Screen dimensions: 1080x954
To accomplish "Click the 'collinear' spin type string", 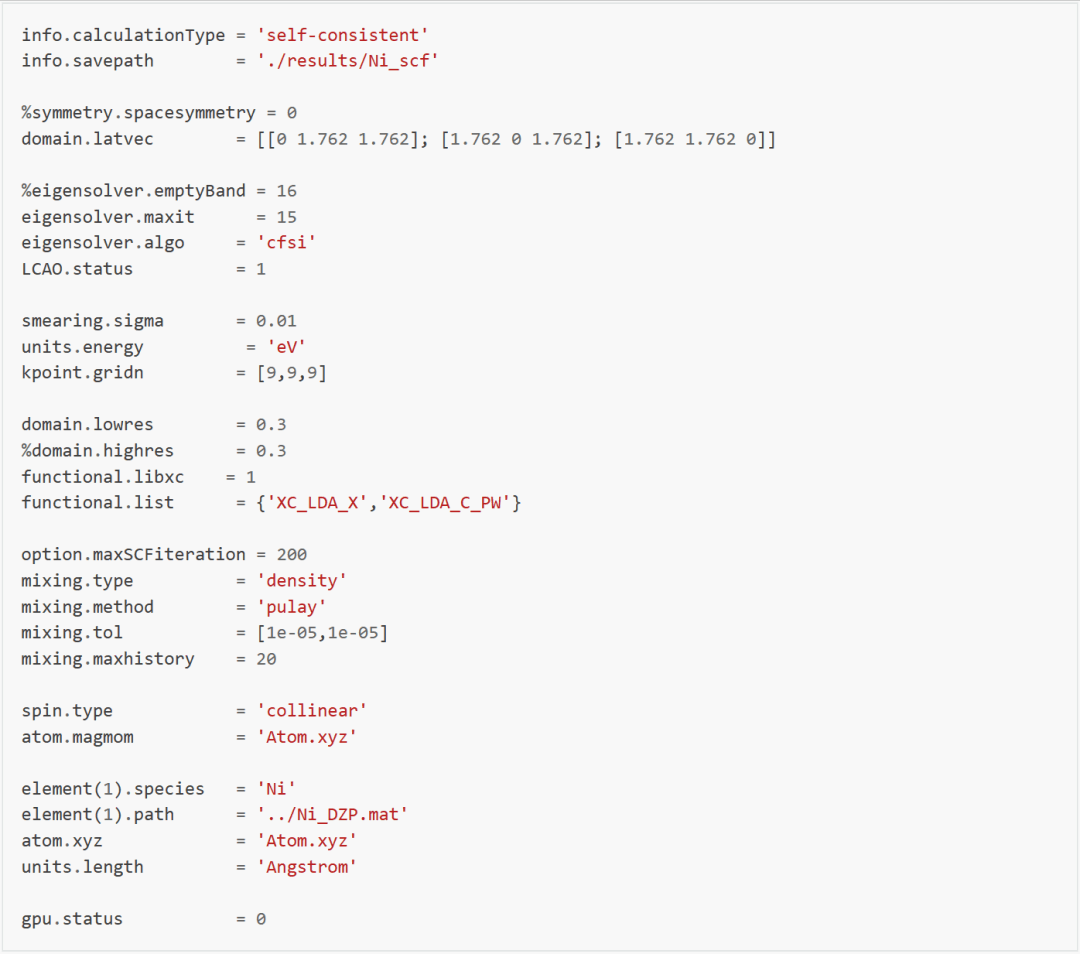I will 312,711.
